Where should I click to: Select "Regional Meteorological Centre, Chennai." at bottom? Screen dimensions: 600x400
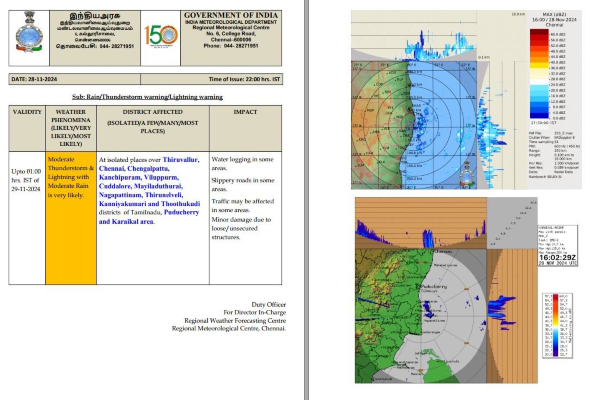229,328
